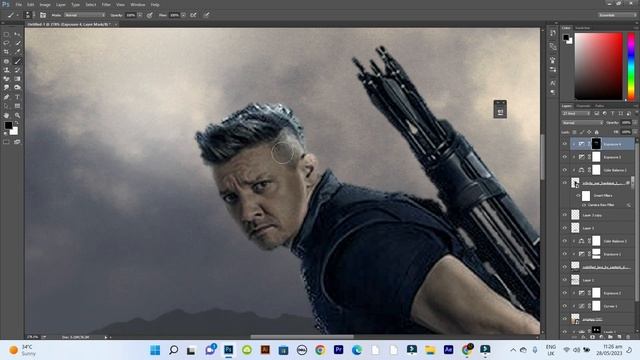Pick a color in the Color panel field
Viewport: 640px width, 360px height.
click(x=598, y=66)
